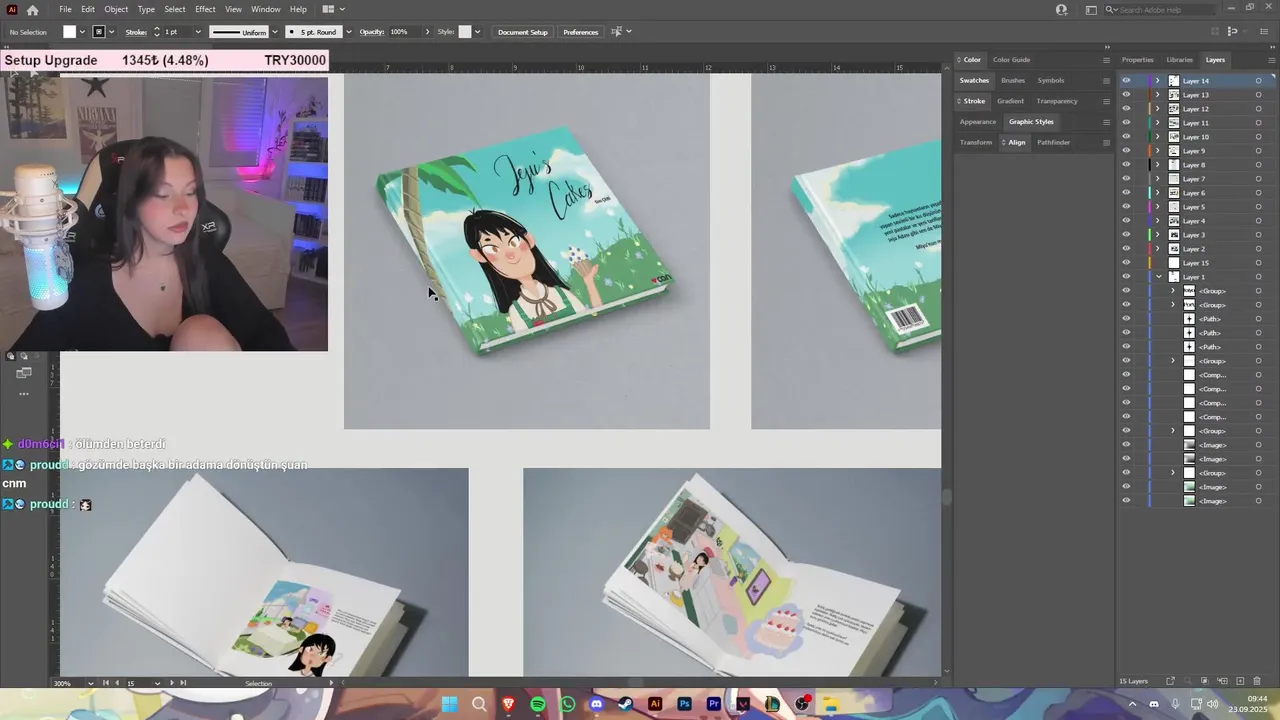The height and width of the screenshot is (720, 1280).
Task: Click the Style swatch in control bar
Action: tap(465, 32)
